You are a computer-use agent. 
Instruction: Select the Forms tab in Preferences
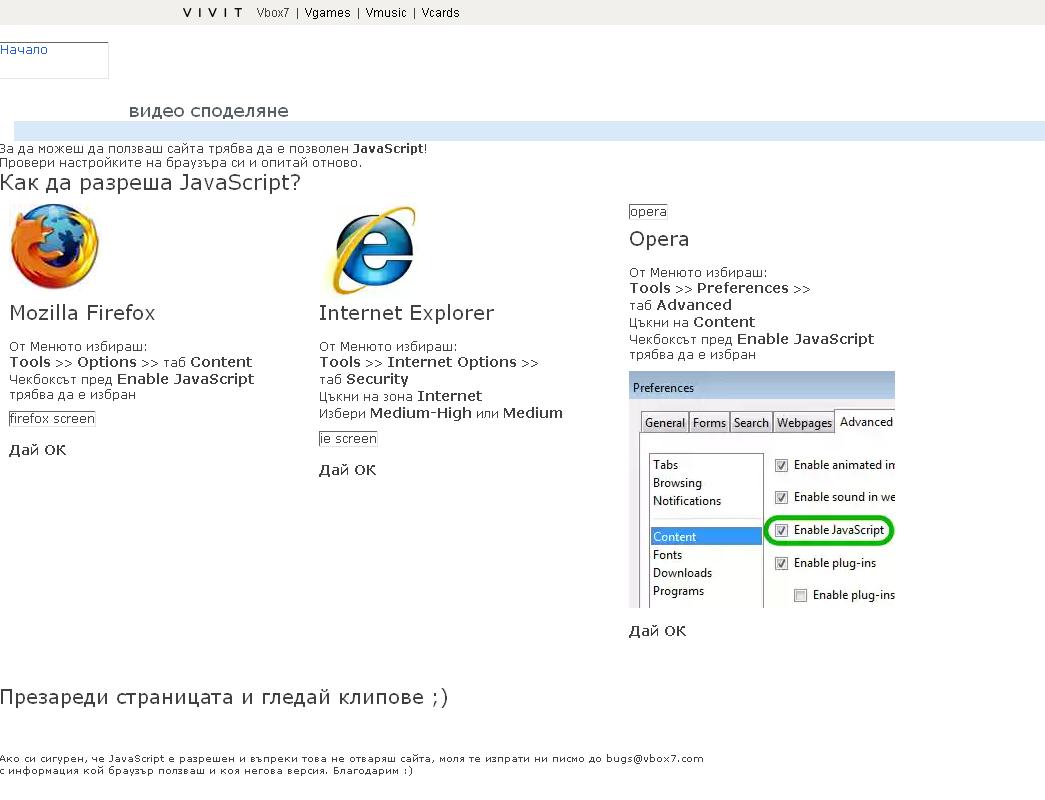tap(709, 423)
